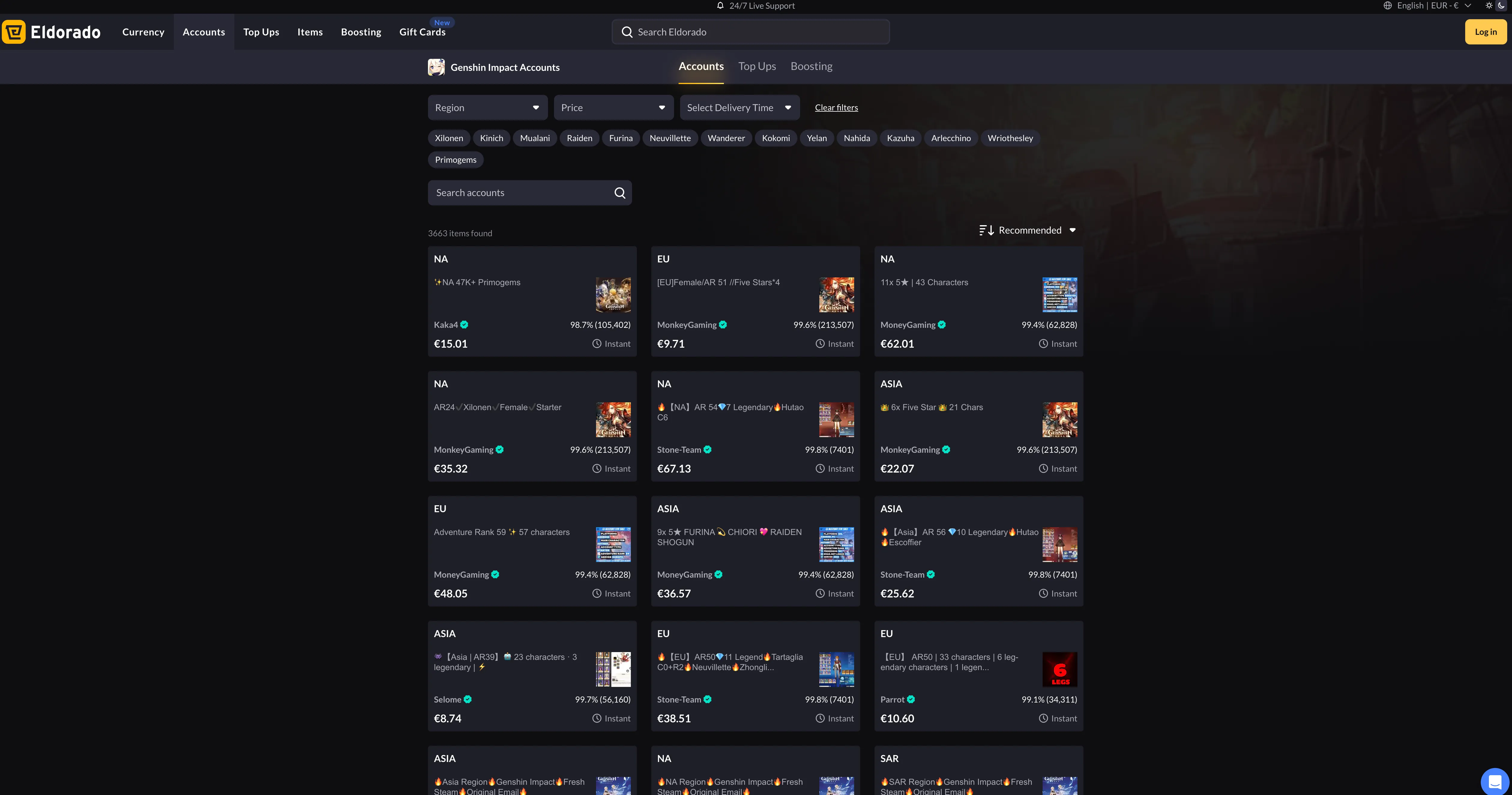Click the Clear filters link

[836, 107]
